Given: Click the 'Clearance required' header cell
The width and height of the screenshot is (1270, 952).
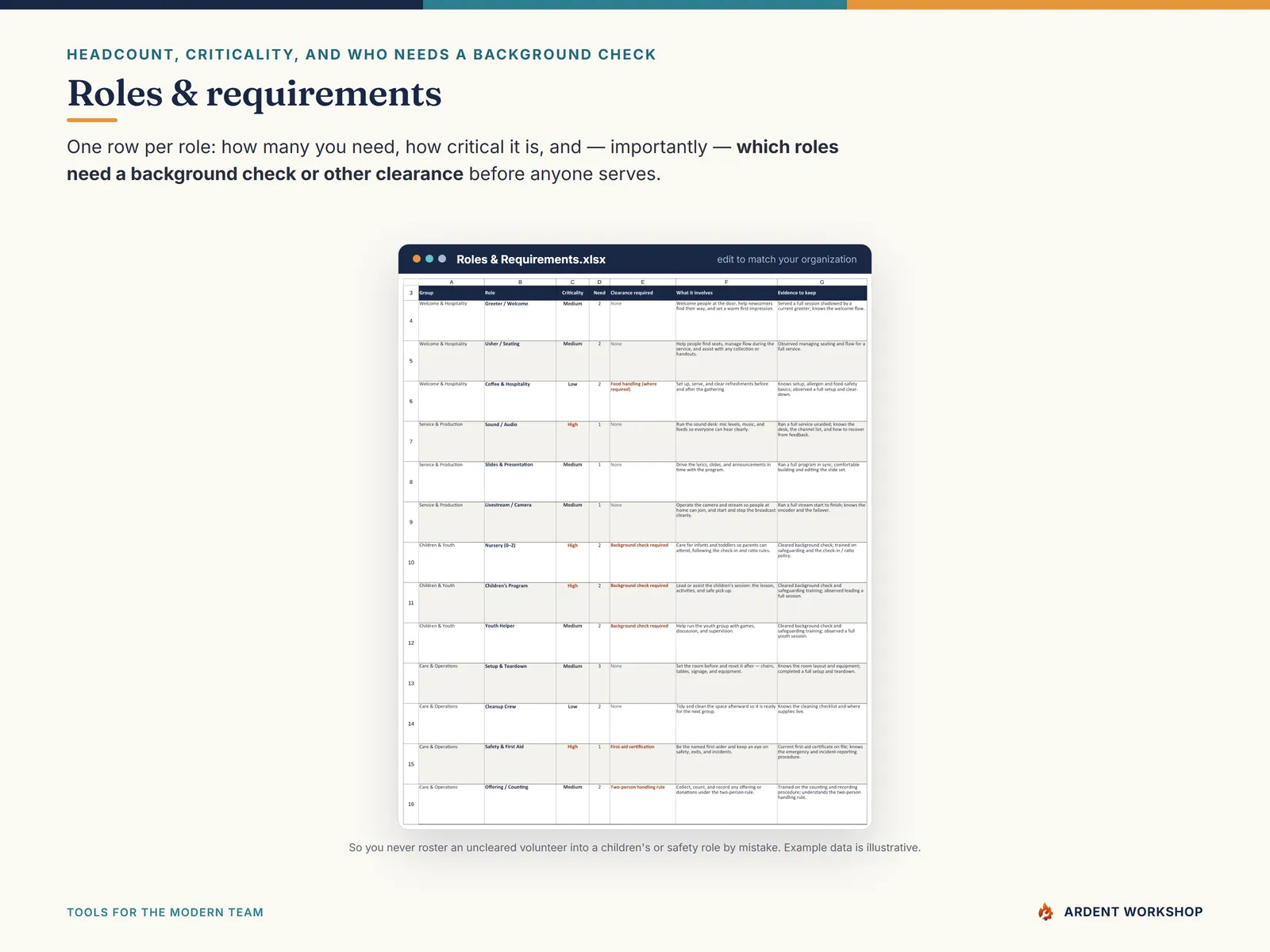Looking at the screenshot, I should tap(642, 293).
